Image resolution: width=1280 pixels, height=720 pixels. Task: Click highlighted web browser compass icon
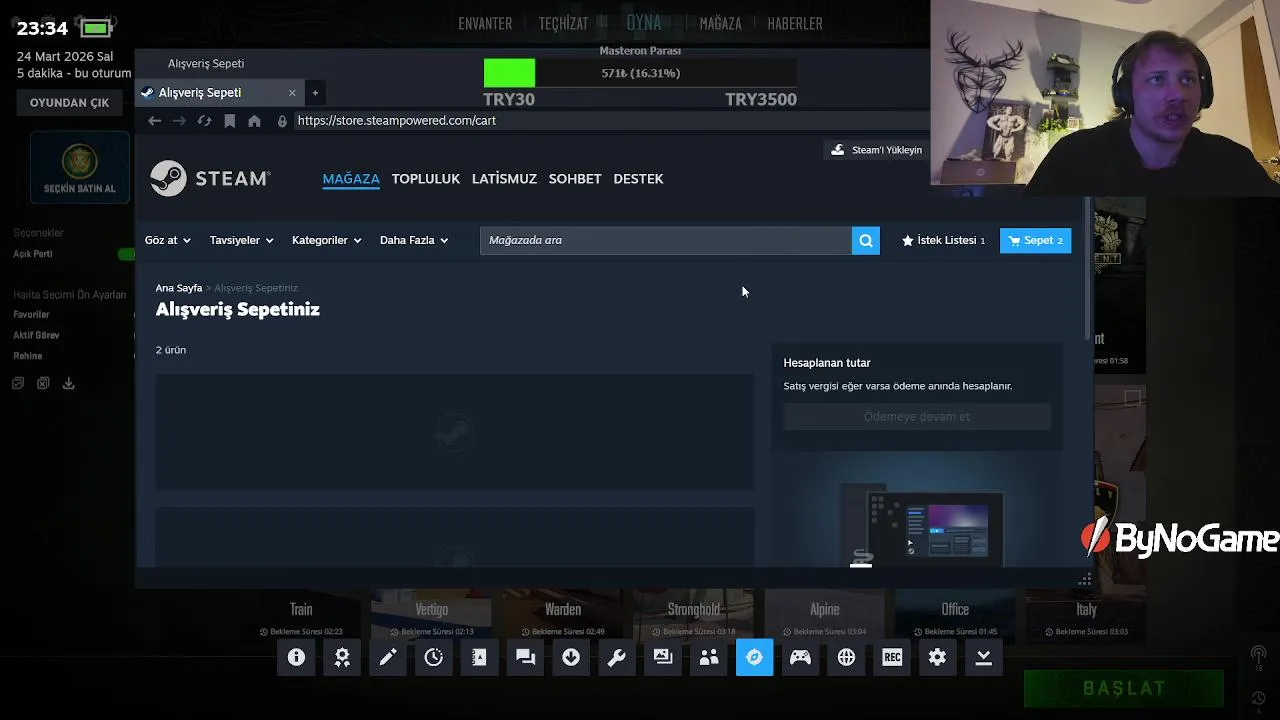click(755, 657)
